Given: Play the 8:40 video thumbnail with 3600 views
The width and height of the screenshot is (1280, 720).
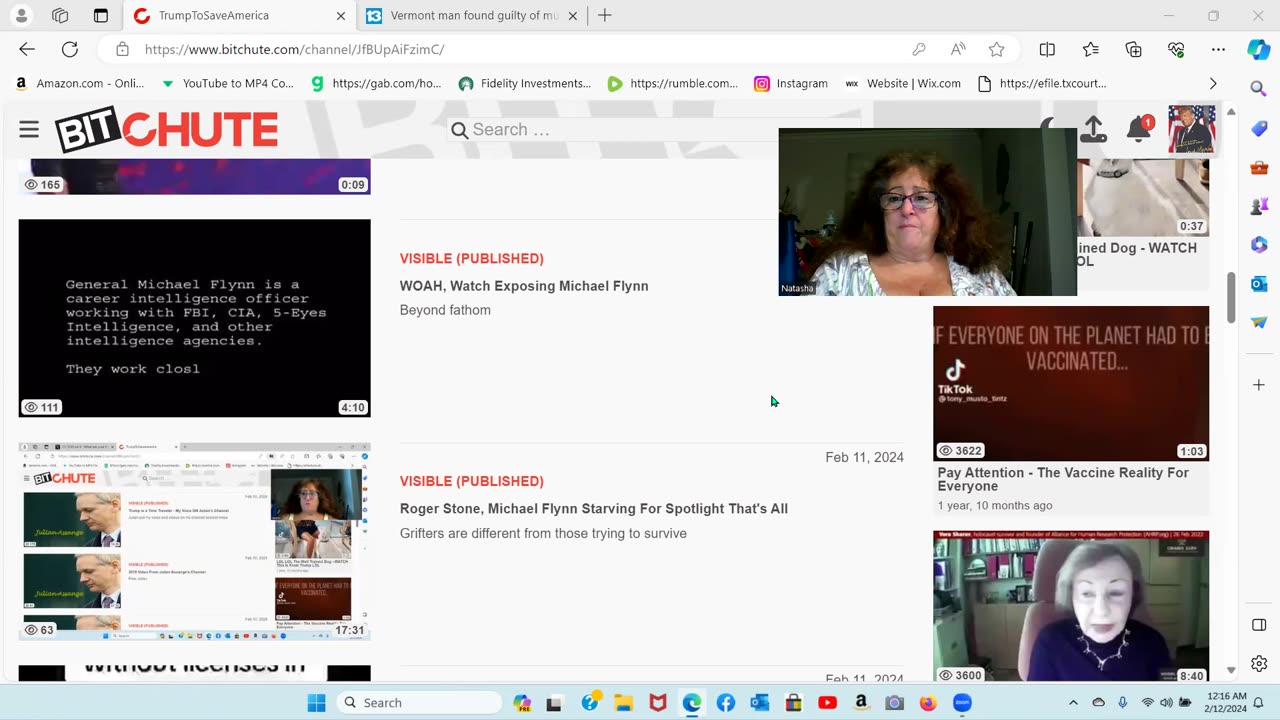Looking at the screenshot, I should click(x=1071, y=607).
